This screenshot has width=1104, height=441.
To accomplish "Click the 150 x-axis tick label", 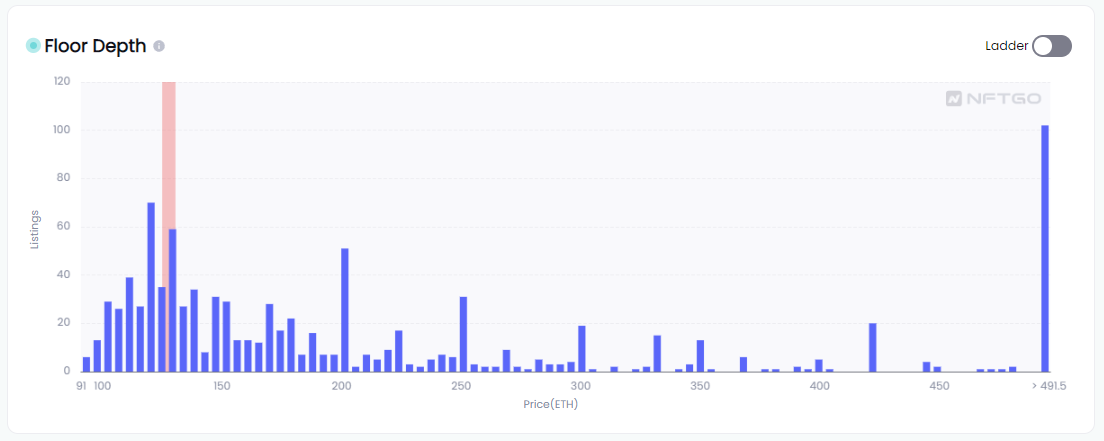I will pos(222,386).
